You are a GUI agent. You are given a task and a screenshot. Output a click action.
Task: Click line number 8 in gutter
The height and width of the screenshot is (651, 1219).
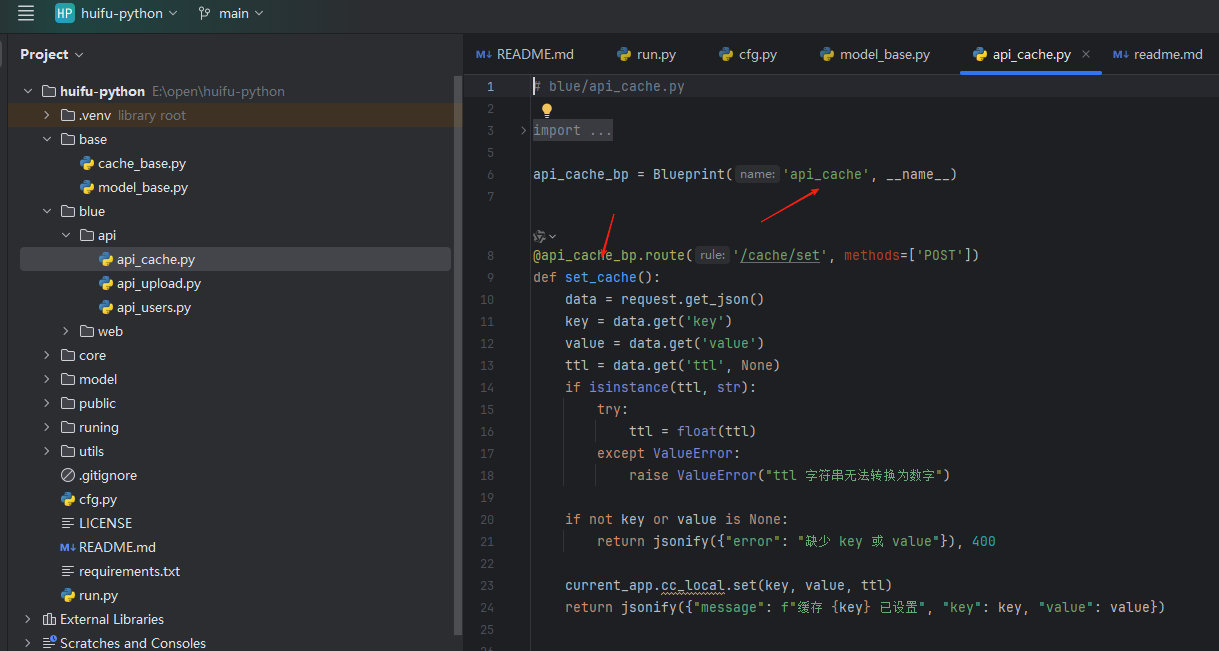click(x=490, y=255)
